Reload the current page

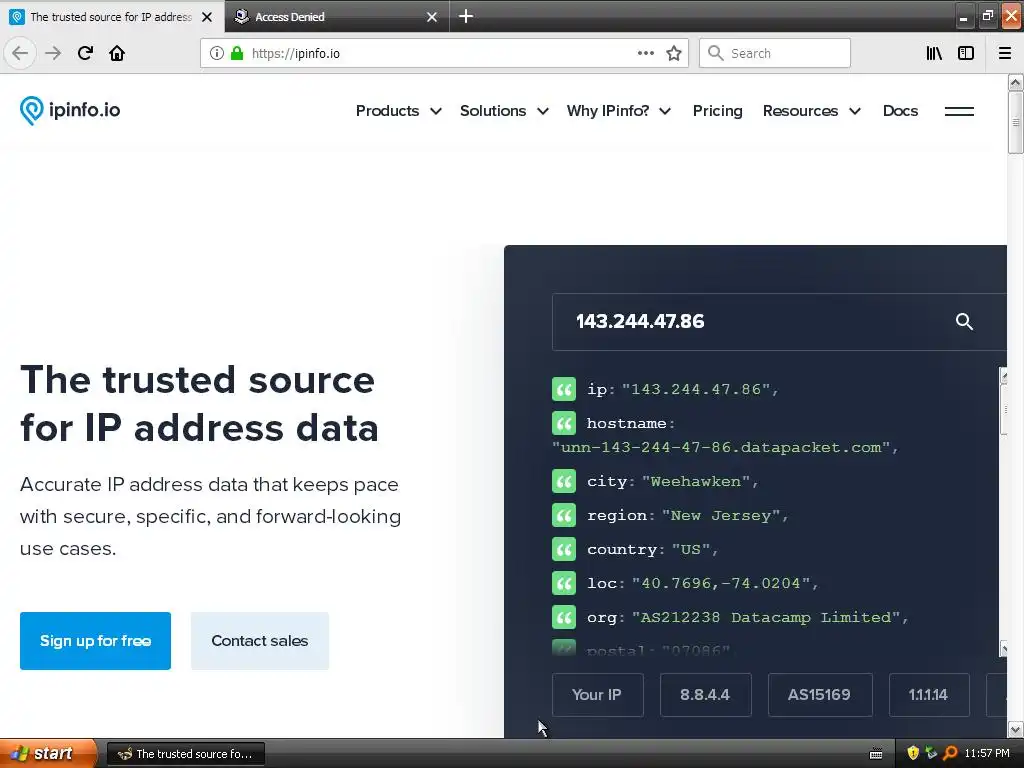(85, 53)
